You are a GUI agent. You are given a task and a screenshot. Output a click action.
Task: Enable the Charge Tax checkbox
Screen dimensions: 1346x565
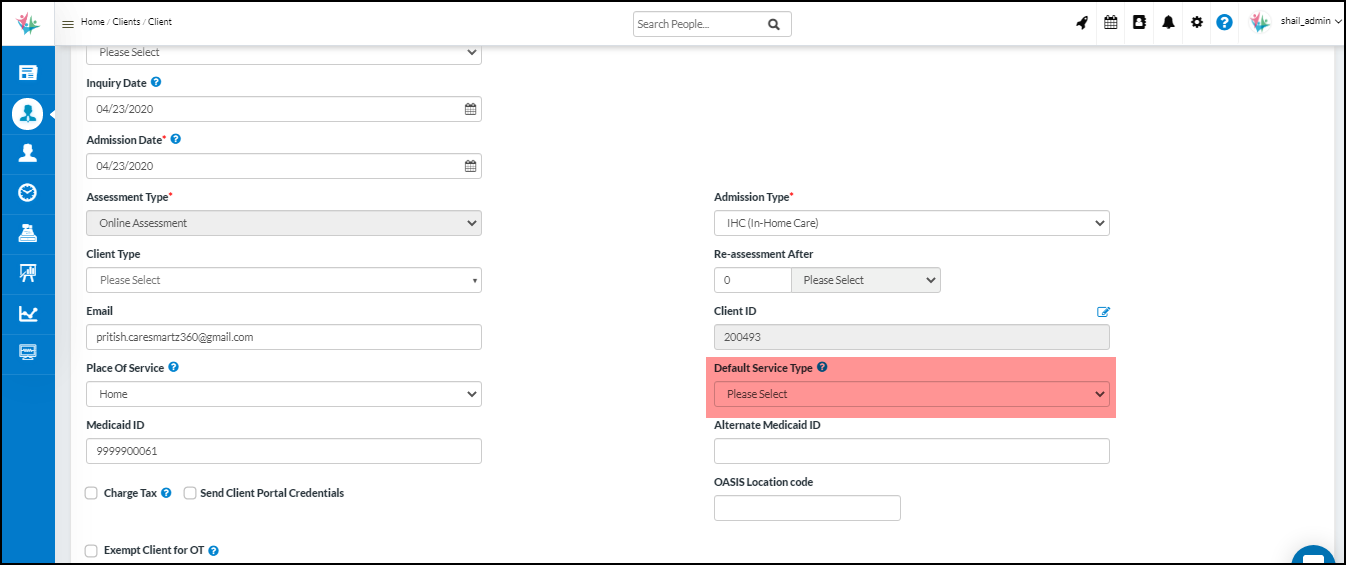coord(92,493)
